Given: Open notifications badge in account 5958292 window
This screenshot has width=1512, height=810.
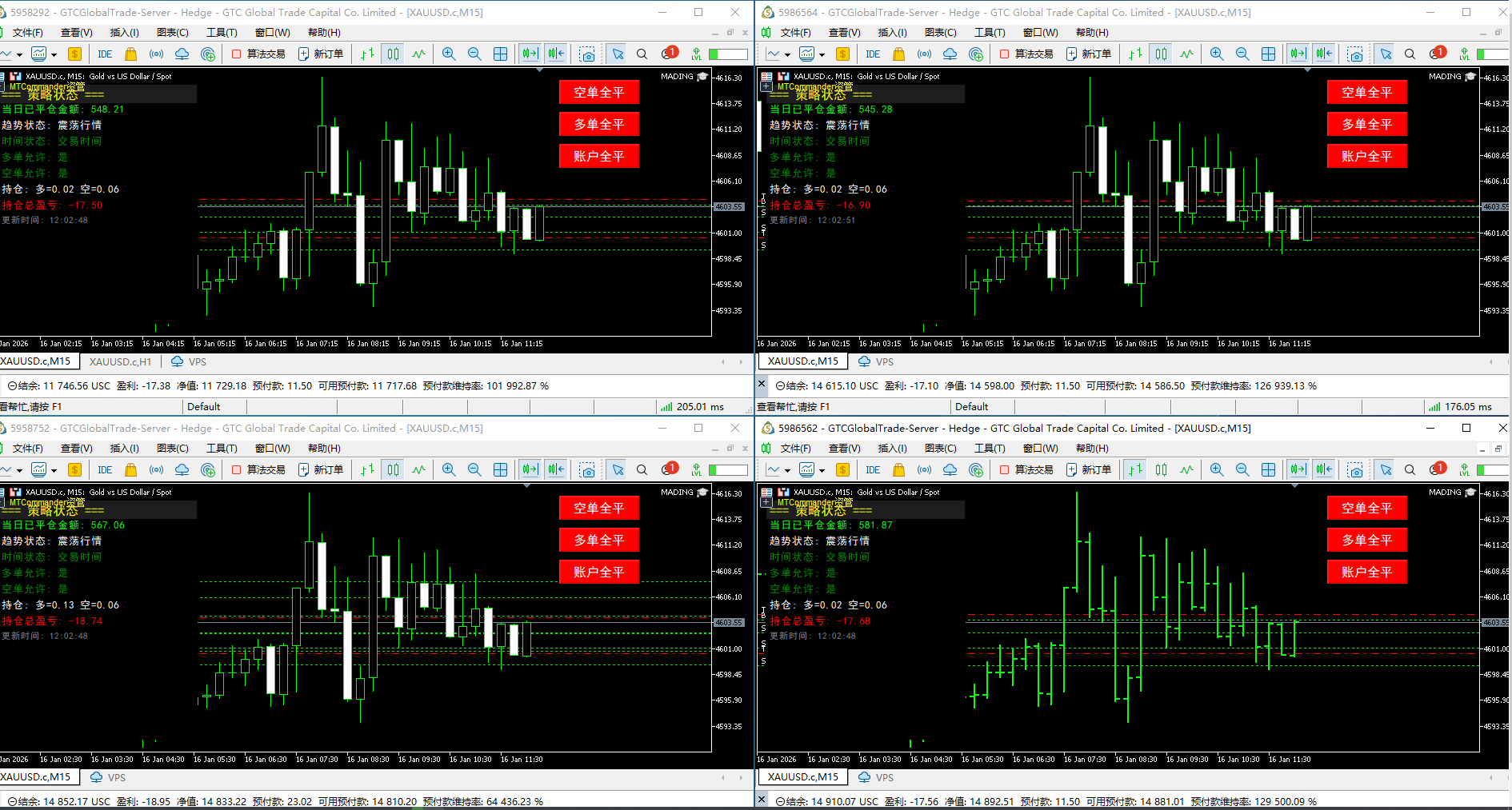Looking at the screenshot, I should [670, 53].
